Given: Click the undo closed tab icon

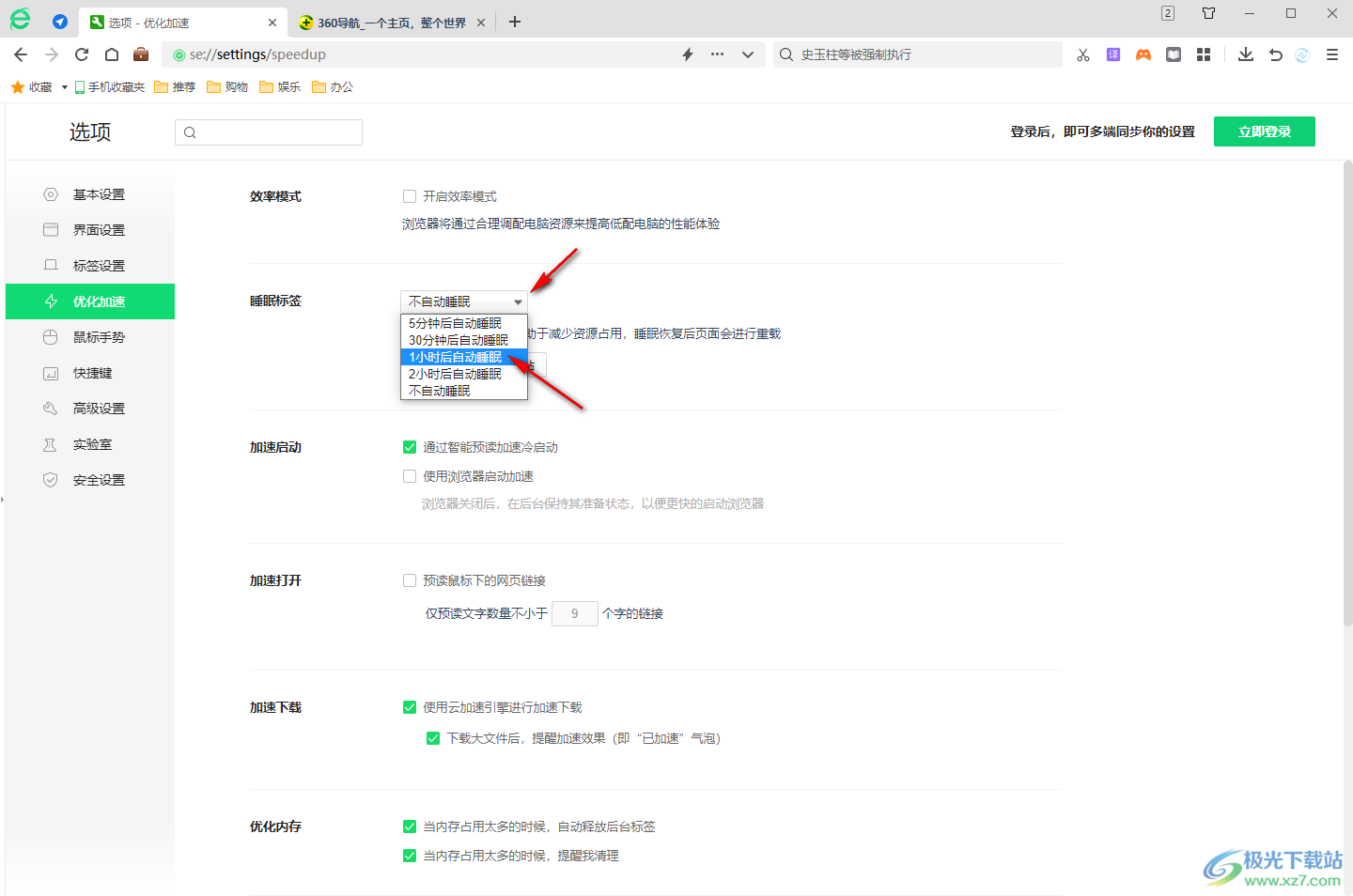Looking at the screenshot, I should pyautogui.click(x=1275, y=54).
